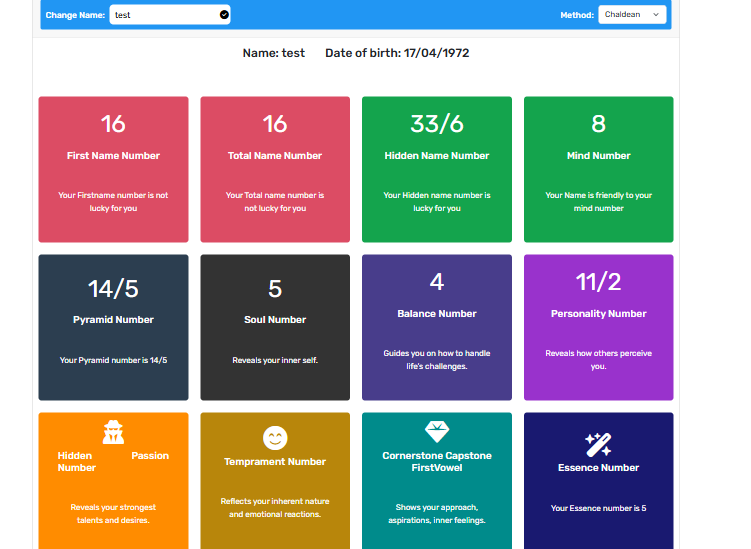751x549 pixels.
Task: Click the Essence Number title text
Action: [598, 468]
